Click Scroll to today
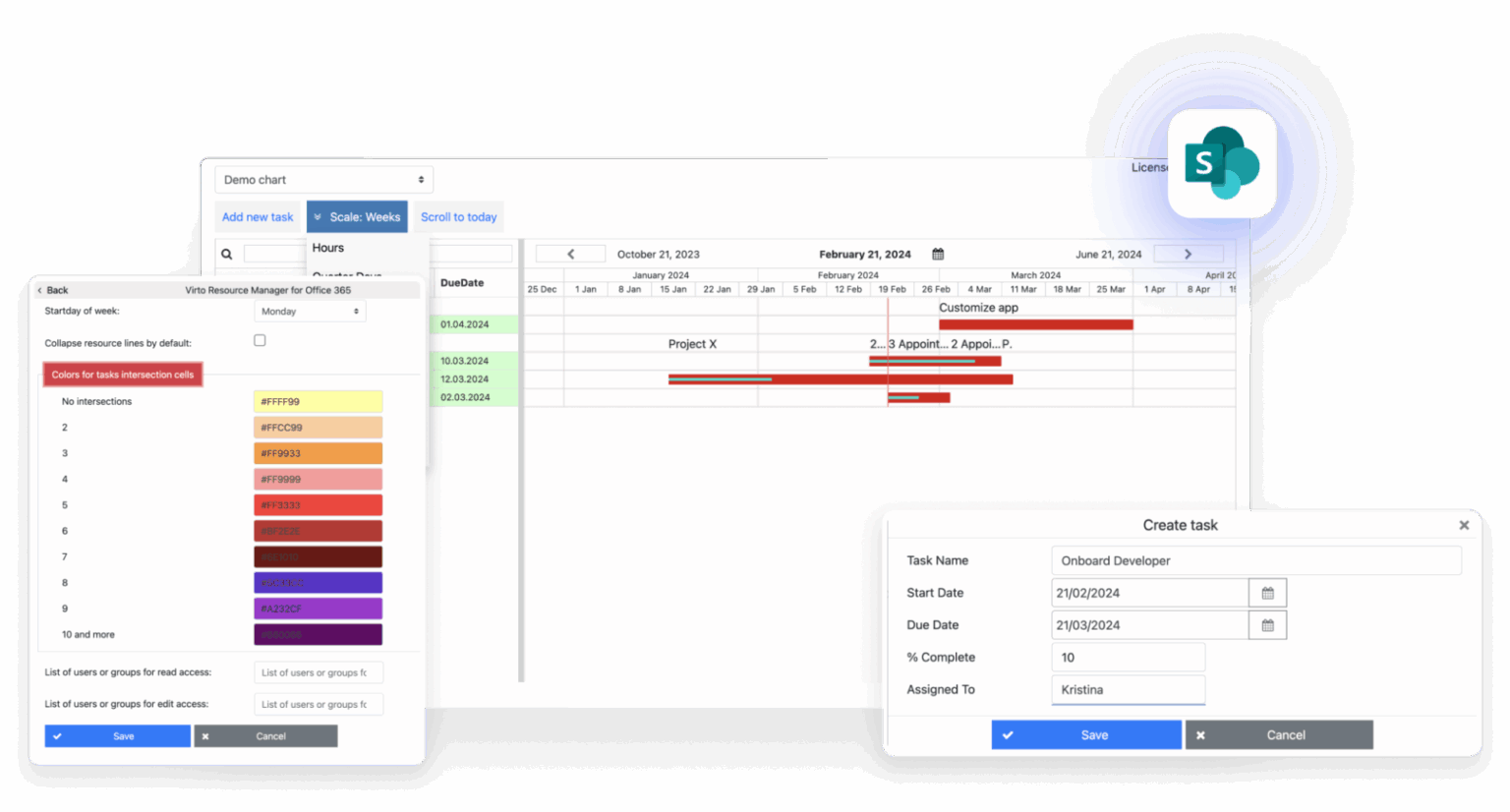The width and height of the screenshot is (1510, 812). point(458,216)
